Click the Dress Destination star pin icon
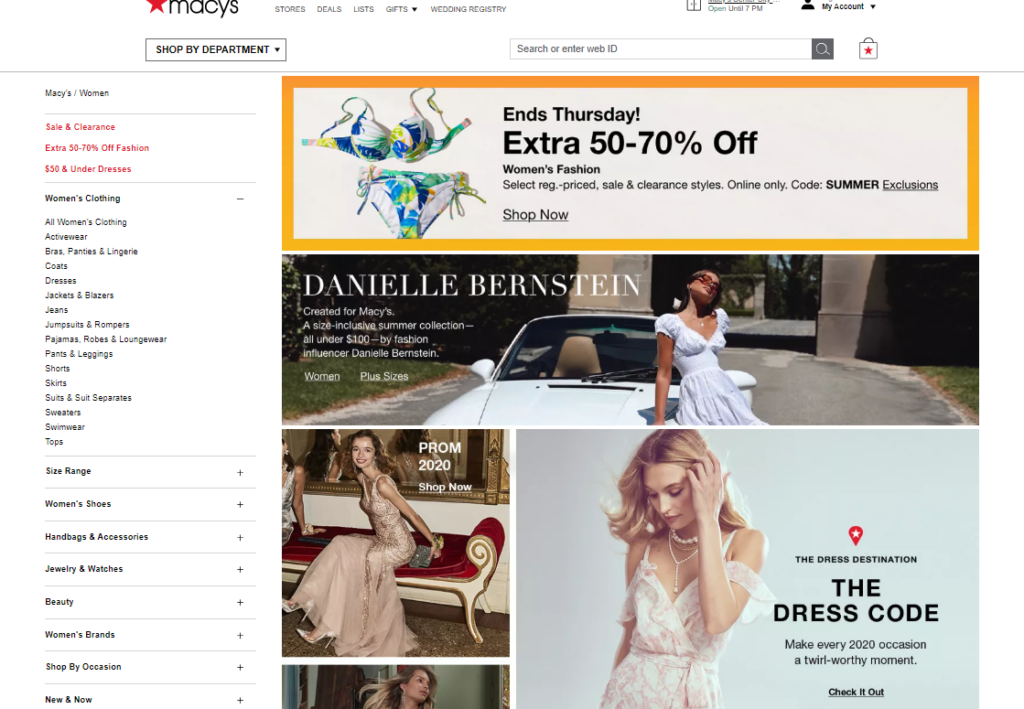Image resolution: width=1024 pixels, height=709 pixels. pos(856,536)
